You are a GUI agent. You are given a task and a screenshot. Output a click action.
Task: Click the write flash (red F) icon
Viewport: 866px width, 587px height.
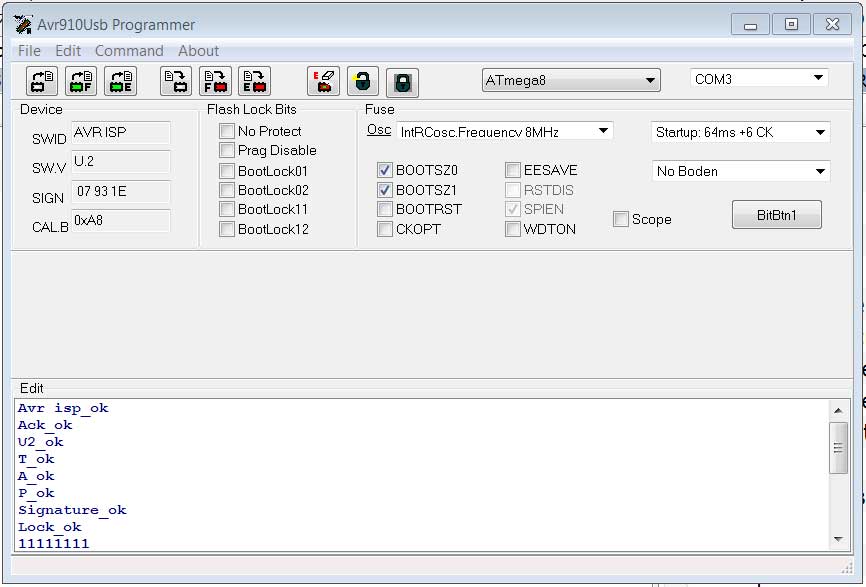215,81
